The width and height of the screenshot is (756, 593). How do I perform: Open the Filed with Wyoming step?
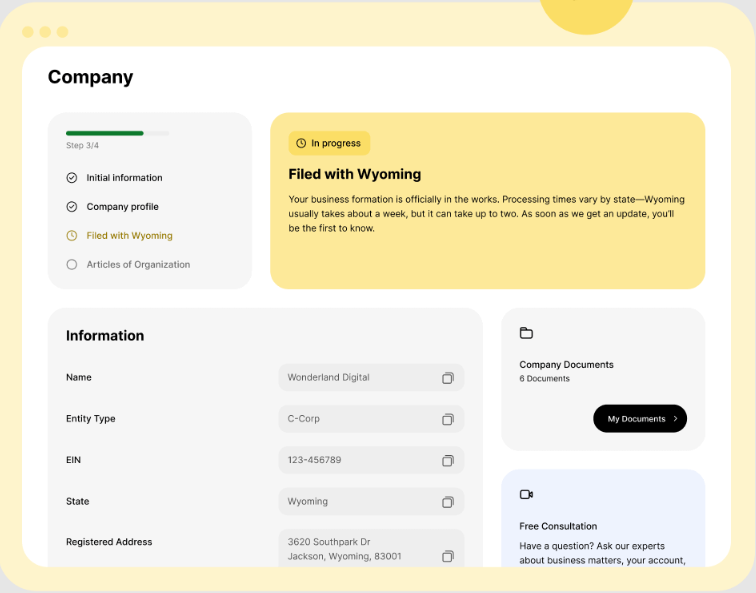pyautogui.click(x=129, y=236)
